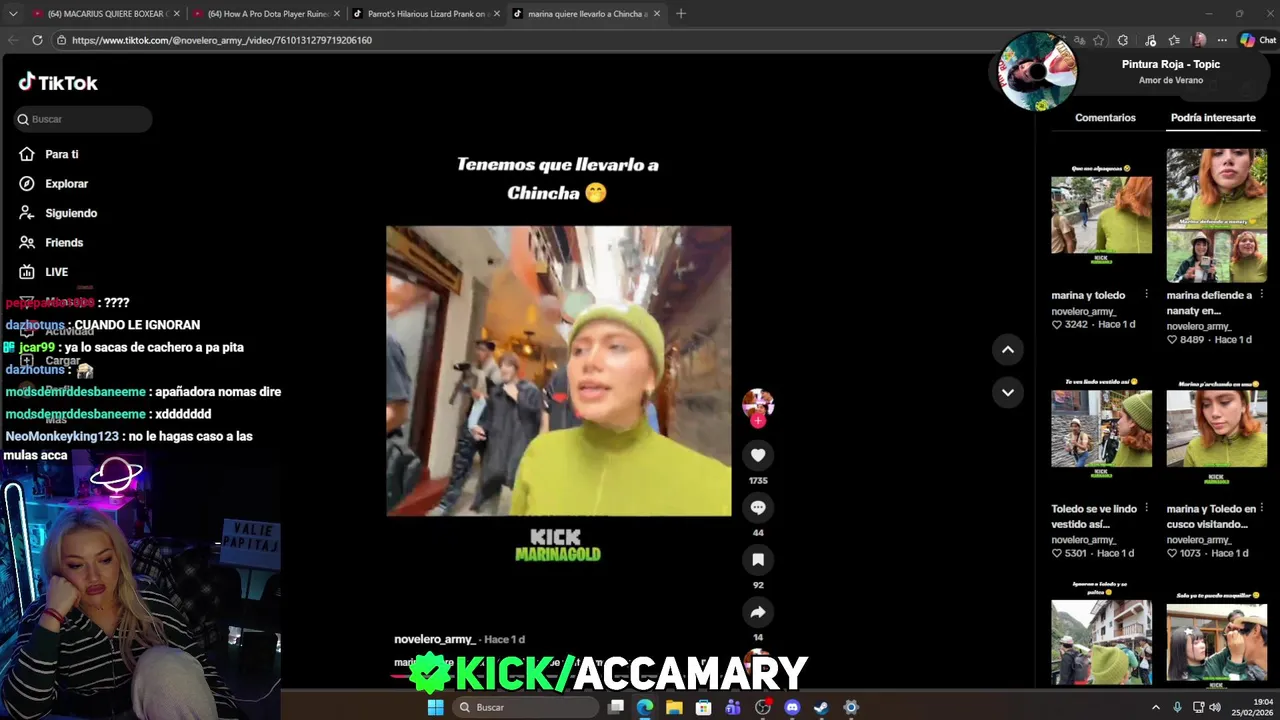Share the video with arrow icon

click(758, 612)
